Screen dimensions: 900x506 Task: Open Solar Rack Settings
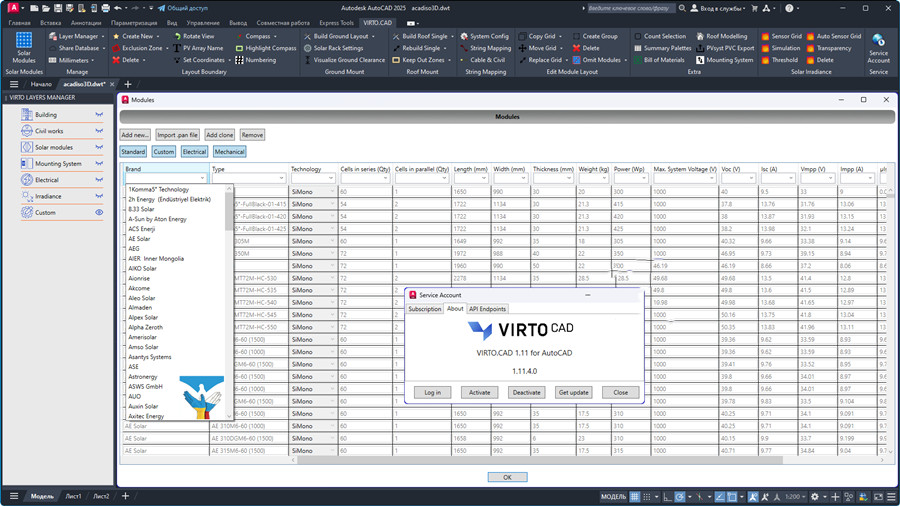[333, 48]
